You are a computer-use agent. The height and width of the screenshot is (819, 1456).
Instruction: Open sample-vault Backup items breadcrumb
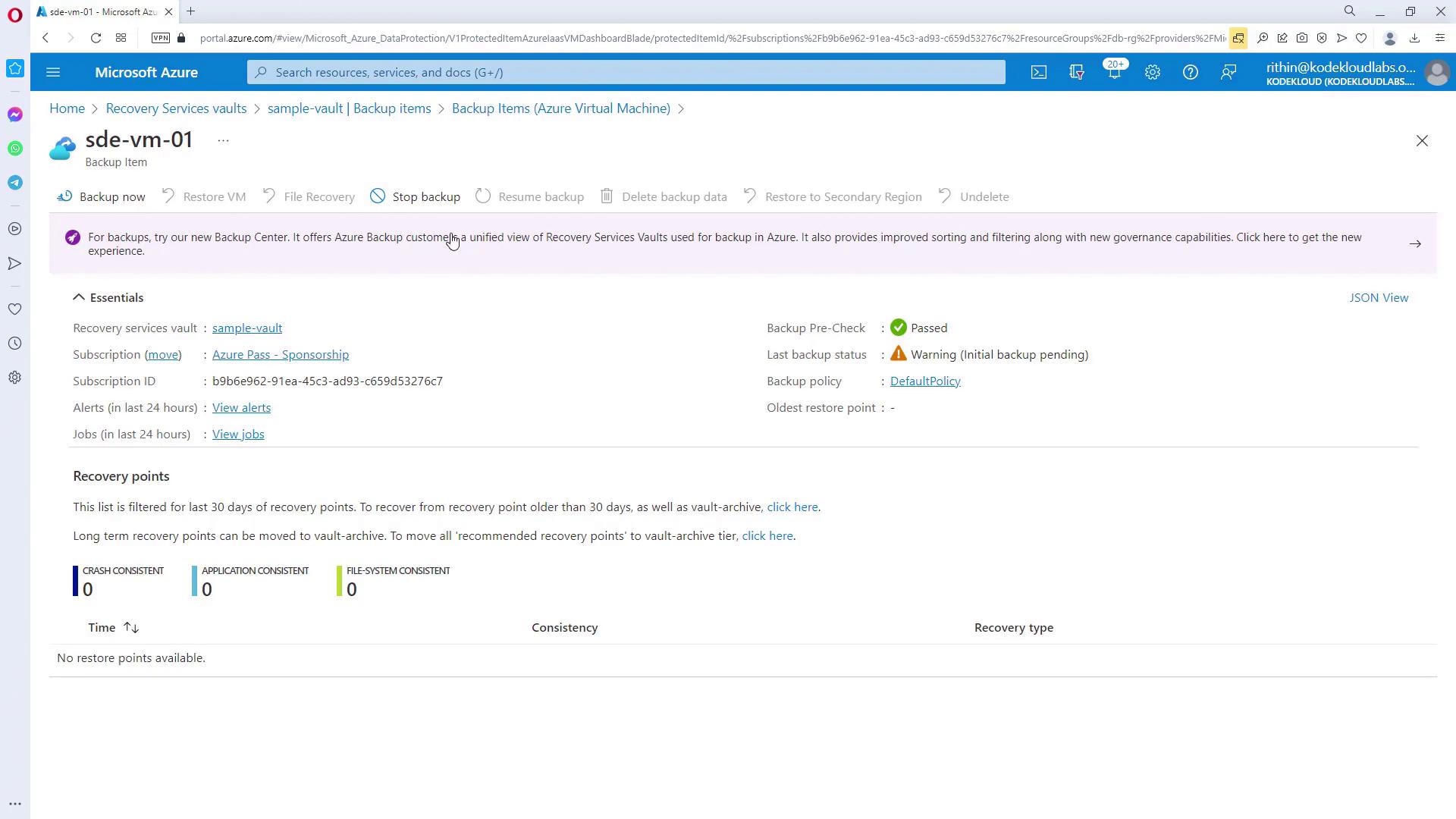coord(349,108)
